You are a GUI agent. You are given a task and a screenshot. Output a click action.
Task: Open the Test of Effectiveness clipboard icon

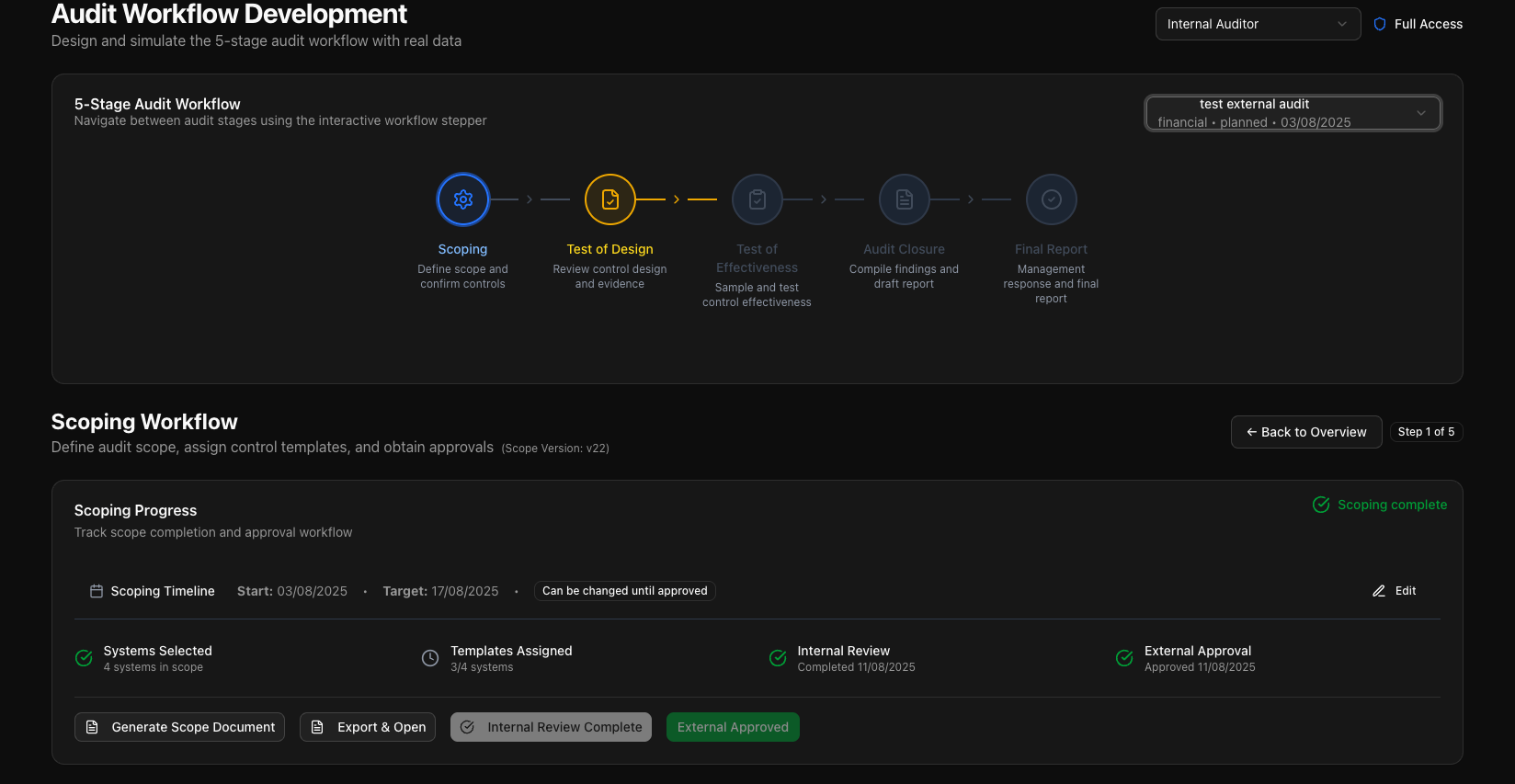pos(757,199)
